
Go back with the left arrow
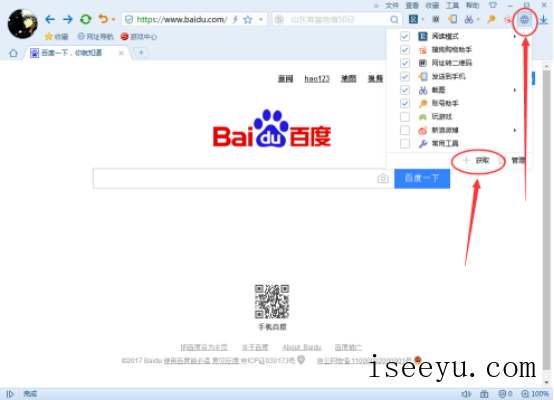[x=50, y=19]
